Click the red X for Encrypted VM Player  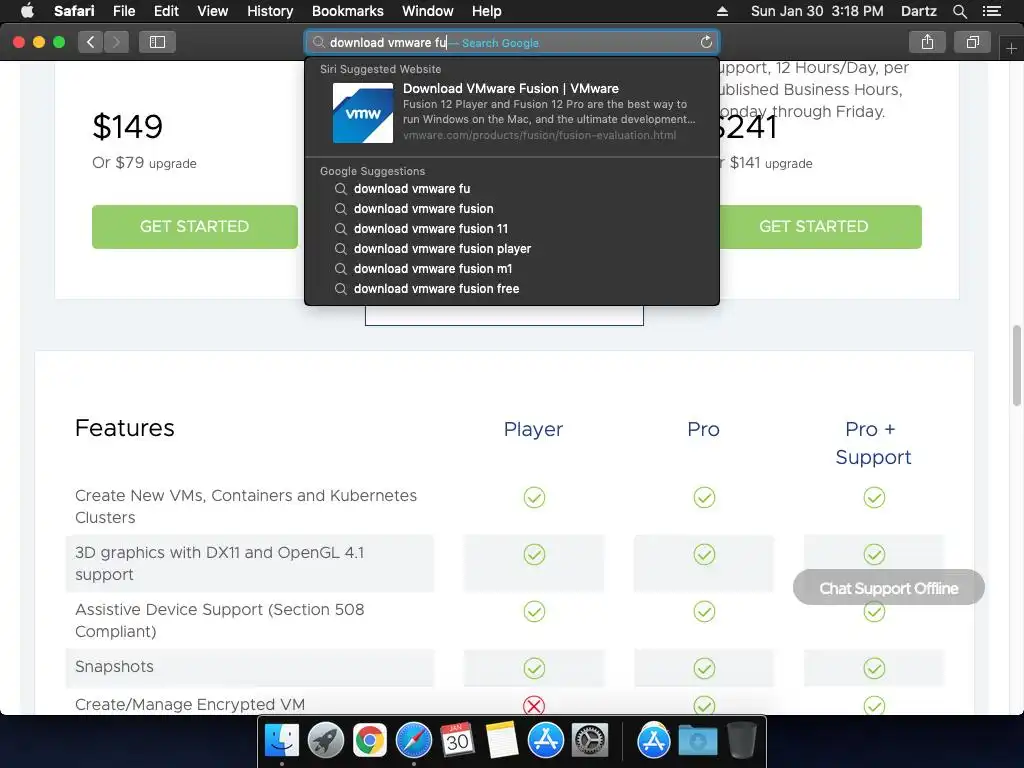(x=534, y=705)
